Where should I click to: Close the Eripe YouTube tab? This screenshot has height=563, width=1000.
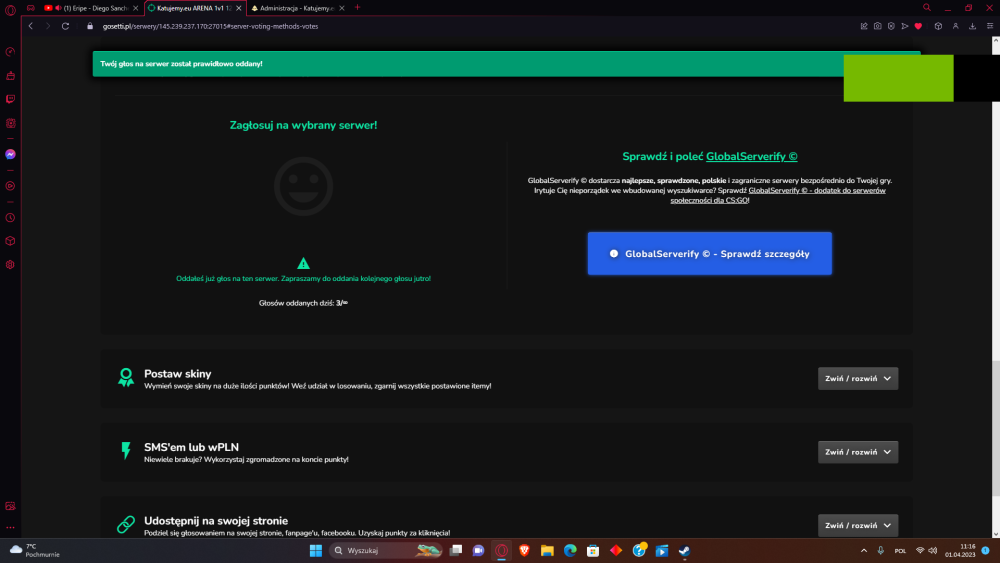click(135, 8)
